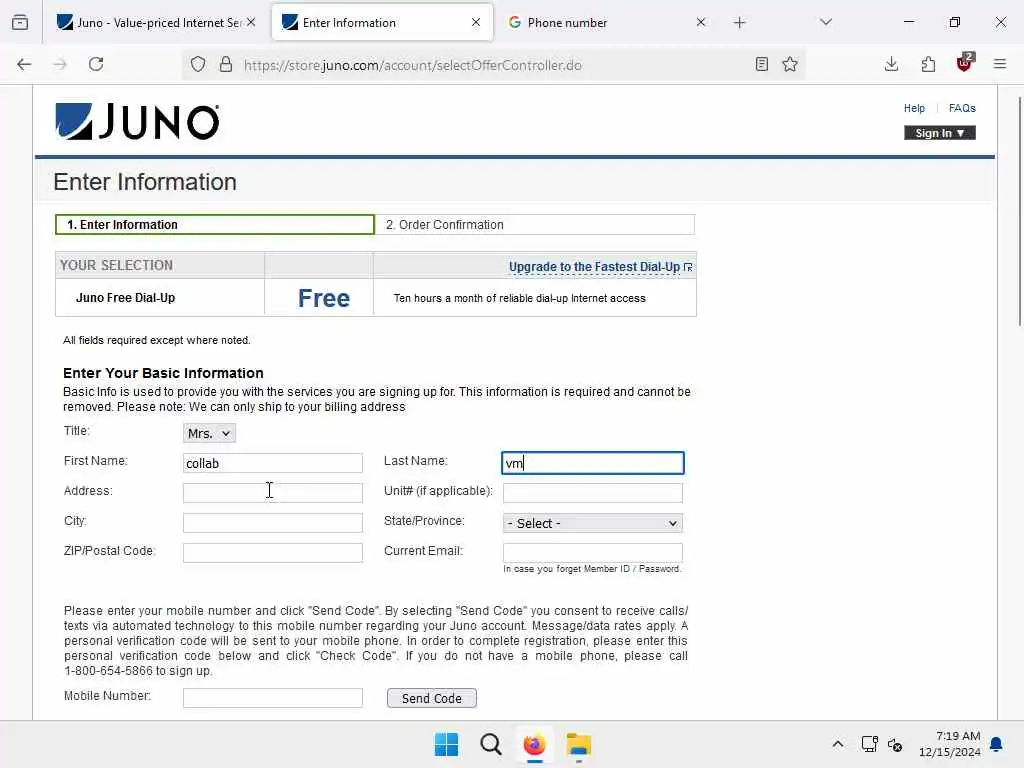Screen dimensions: 1024x768
Task: Open the Title dropdown showing Mrs.
Action: (209, 433)
